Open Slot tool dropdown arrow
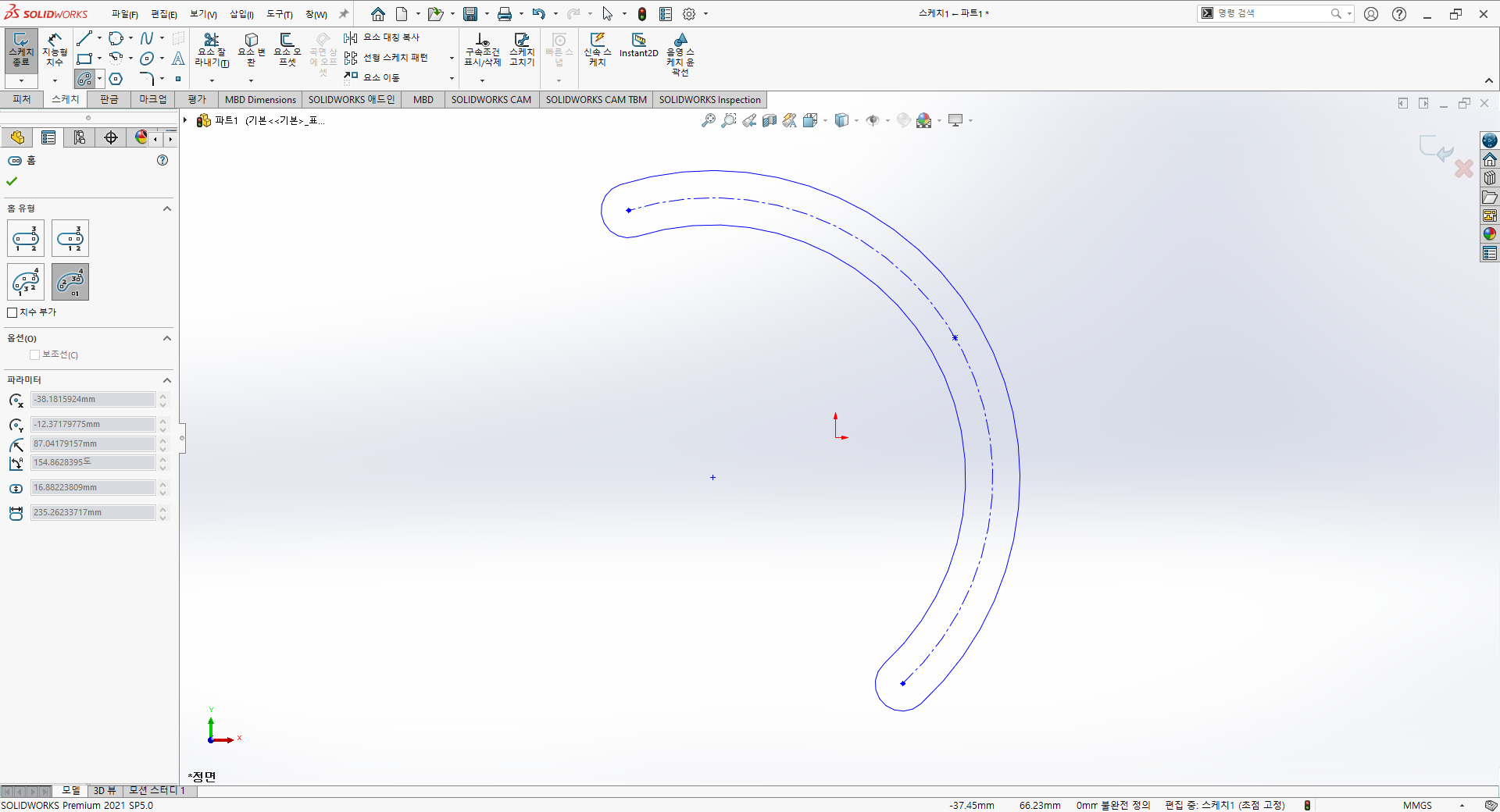Screen dimensions: 1500x812 tap(99, 79)
